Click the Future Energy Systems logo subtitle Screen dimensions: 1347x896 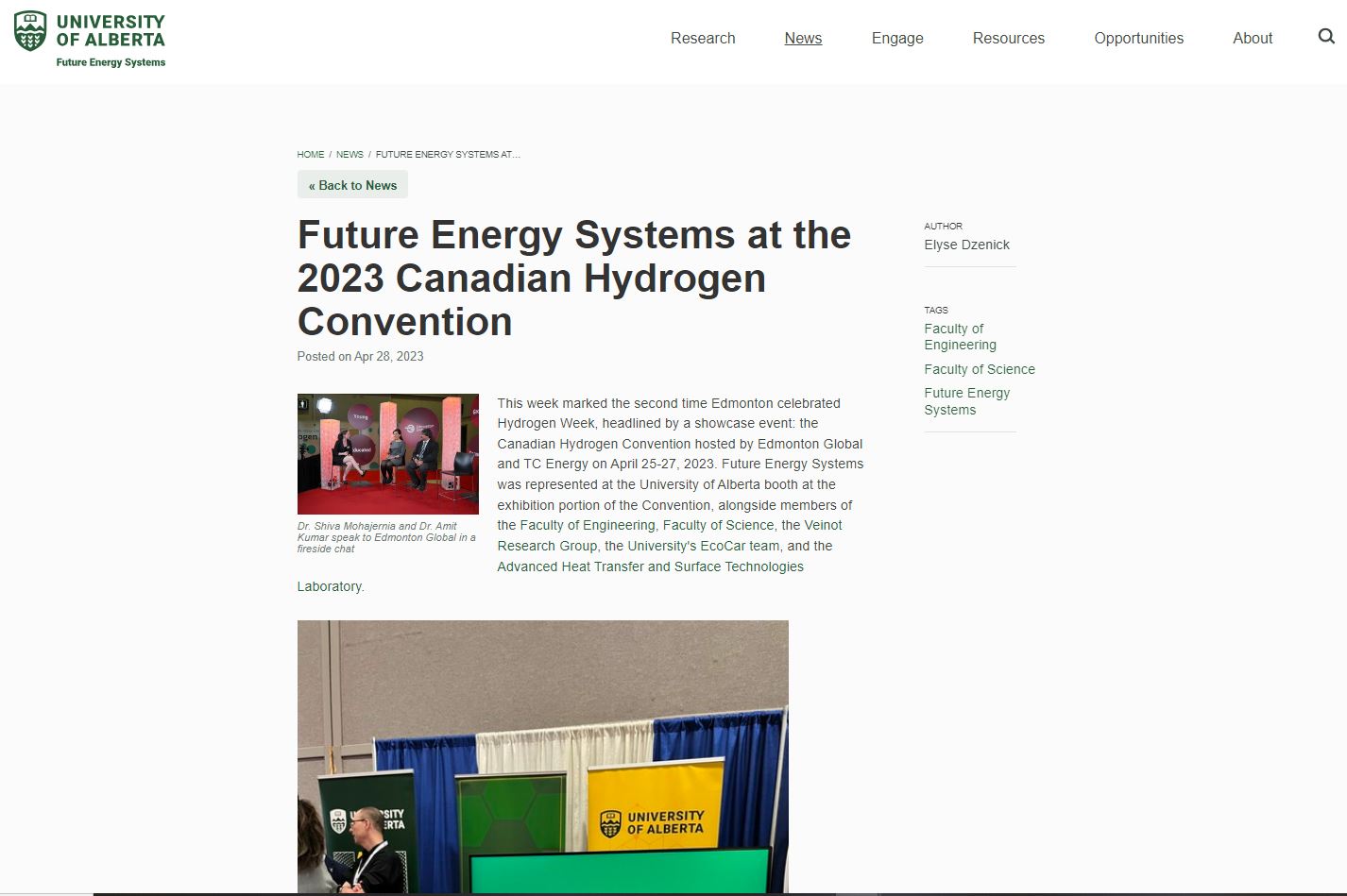[111, 62]
